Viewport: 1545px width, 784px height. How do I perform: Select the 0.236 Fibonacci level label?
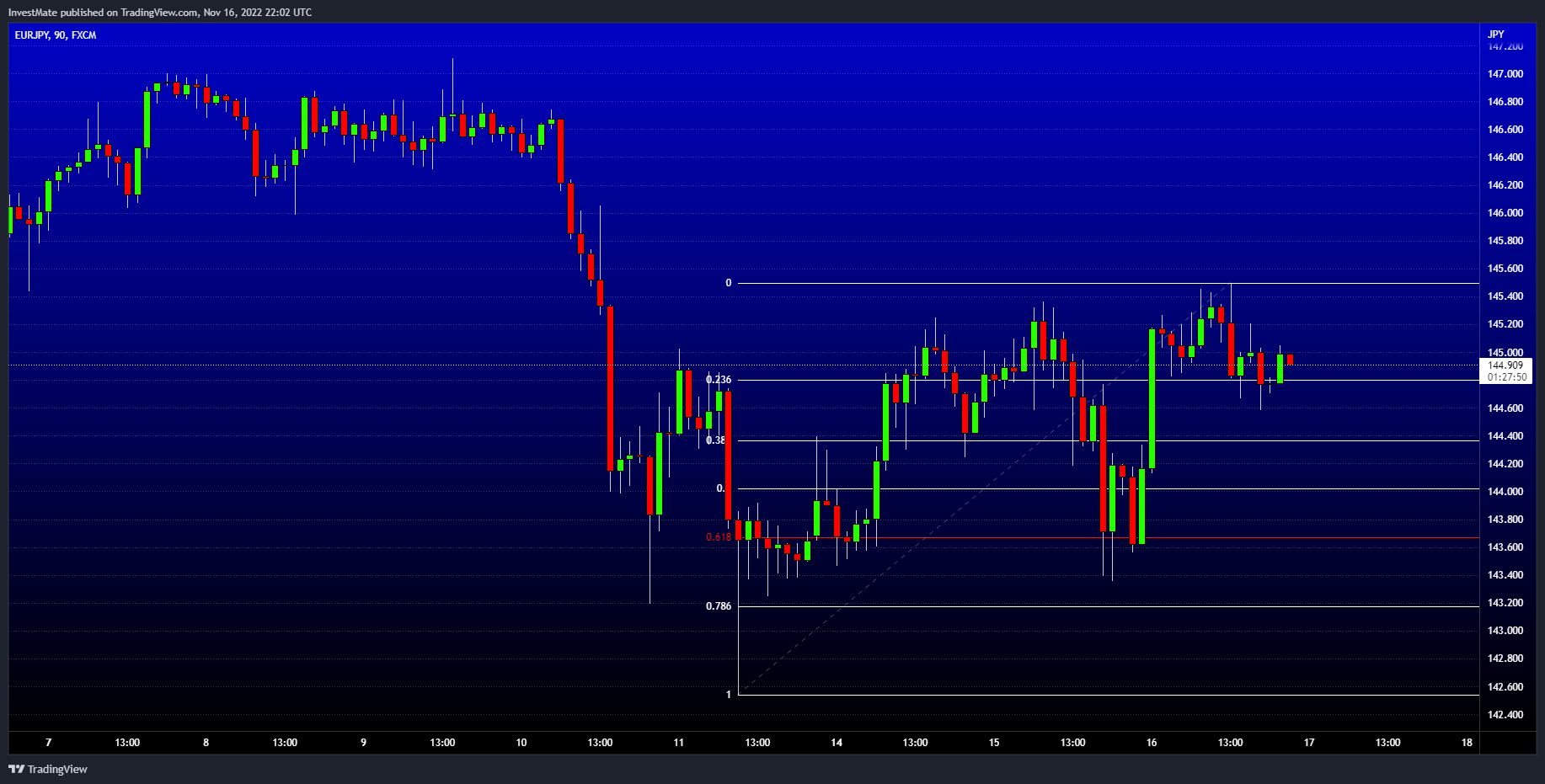719,380
